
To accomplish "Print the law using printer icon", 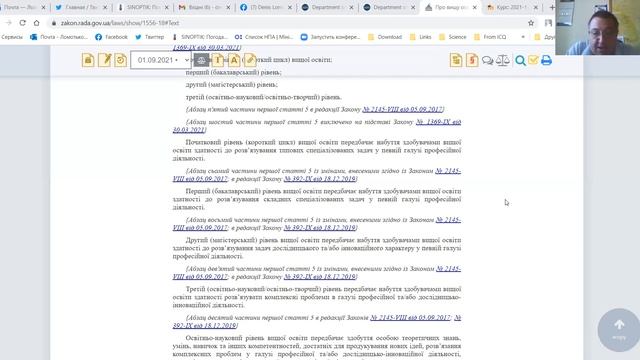I will pos(547,60).
